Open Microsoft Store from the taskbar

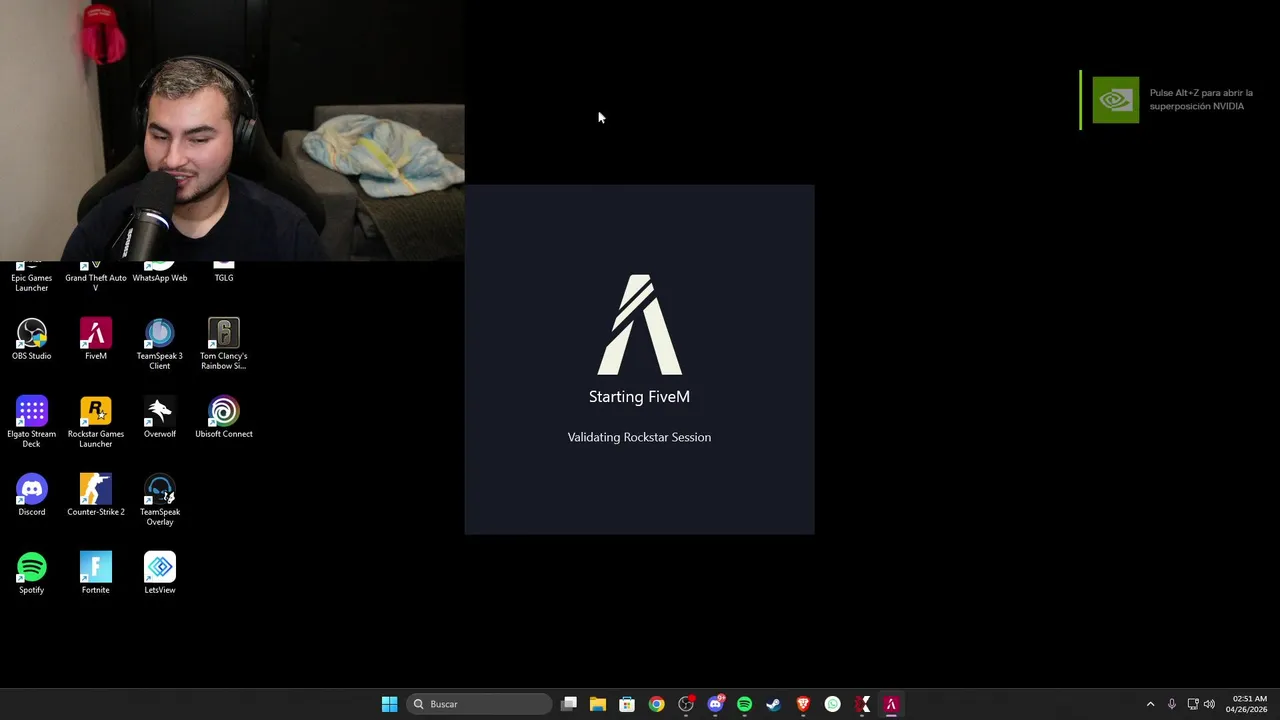[627, 704]
